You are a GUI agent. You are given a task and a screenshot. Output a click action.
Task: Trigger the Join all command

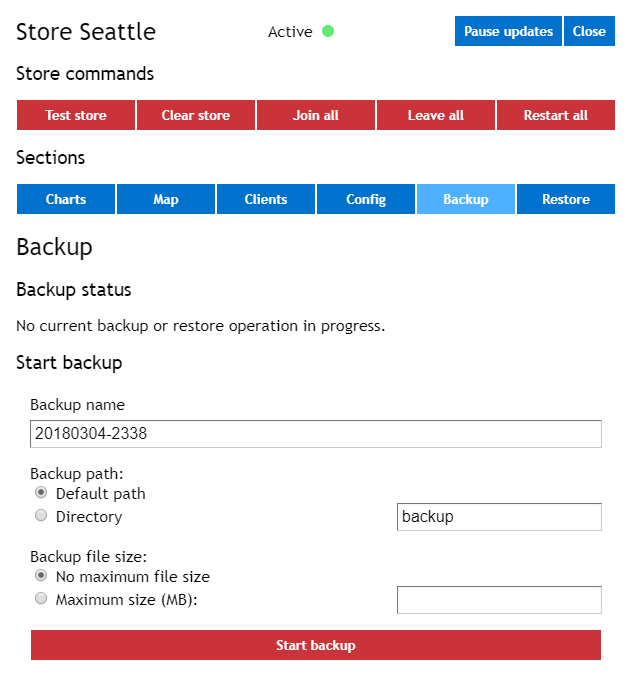[x=316, y=115]
